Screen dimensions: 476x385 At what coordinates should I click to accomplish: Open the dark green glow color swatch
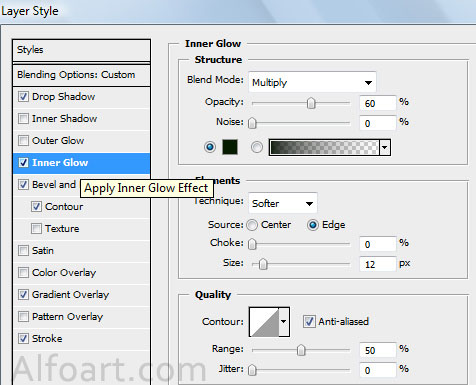click(x=230, y=147)
